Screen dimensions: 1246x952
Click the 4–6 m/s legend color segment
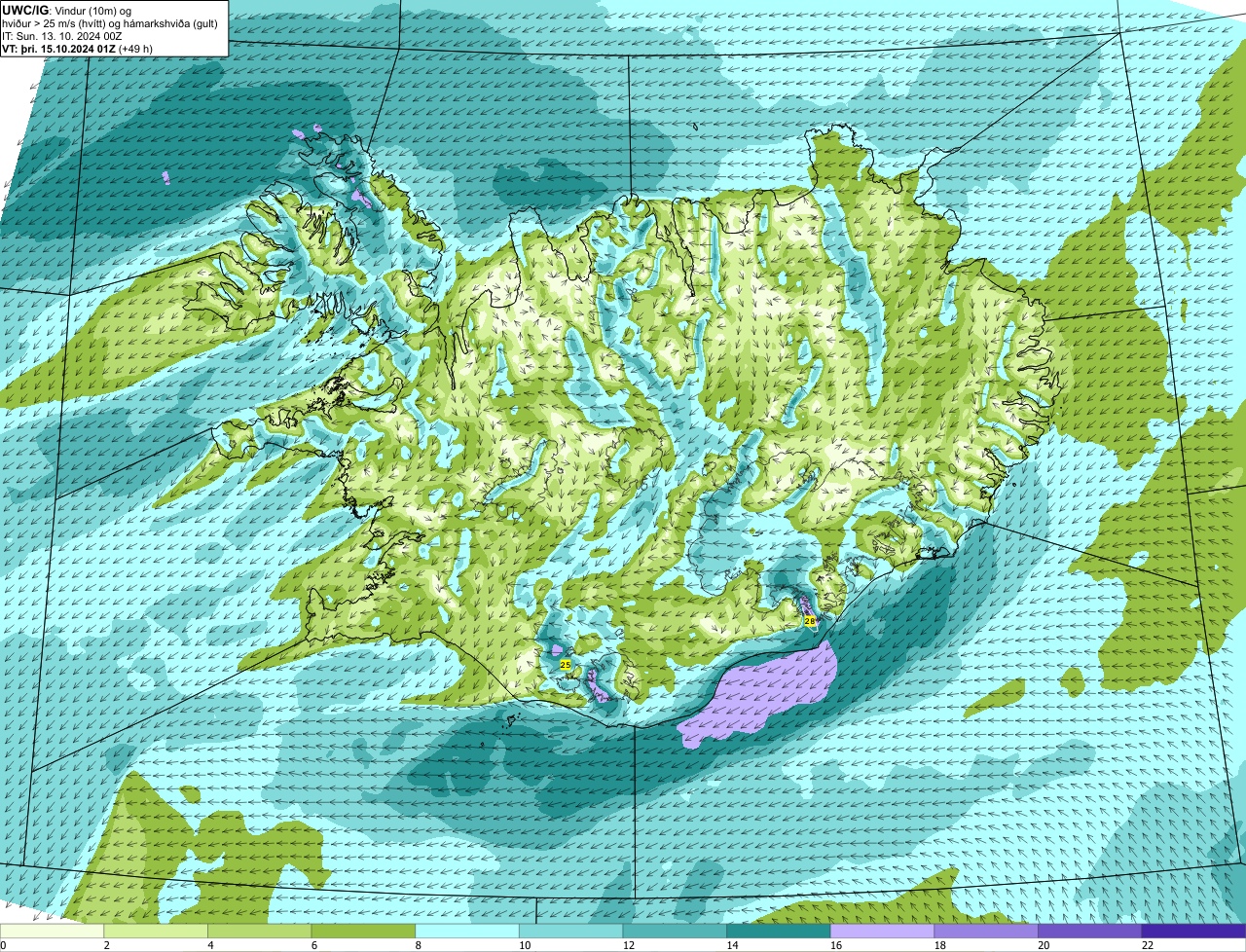click(260, 931)
